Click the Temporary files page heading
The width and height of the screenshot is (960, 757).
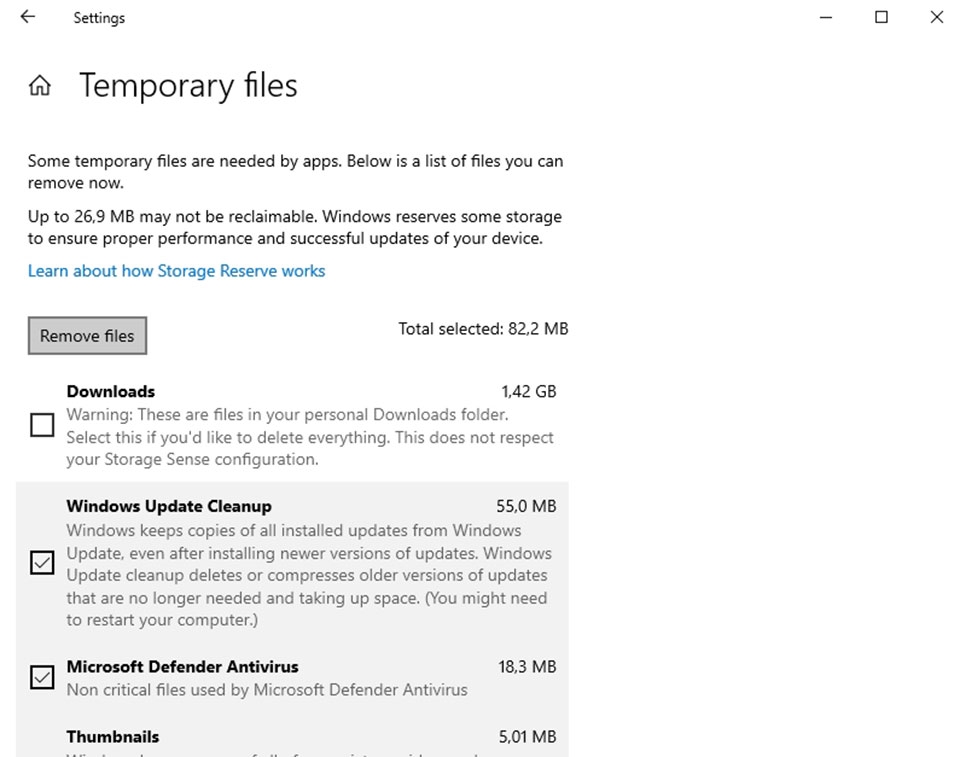(x=188, y=86)
